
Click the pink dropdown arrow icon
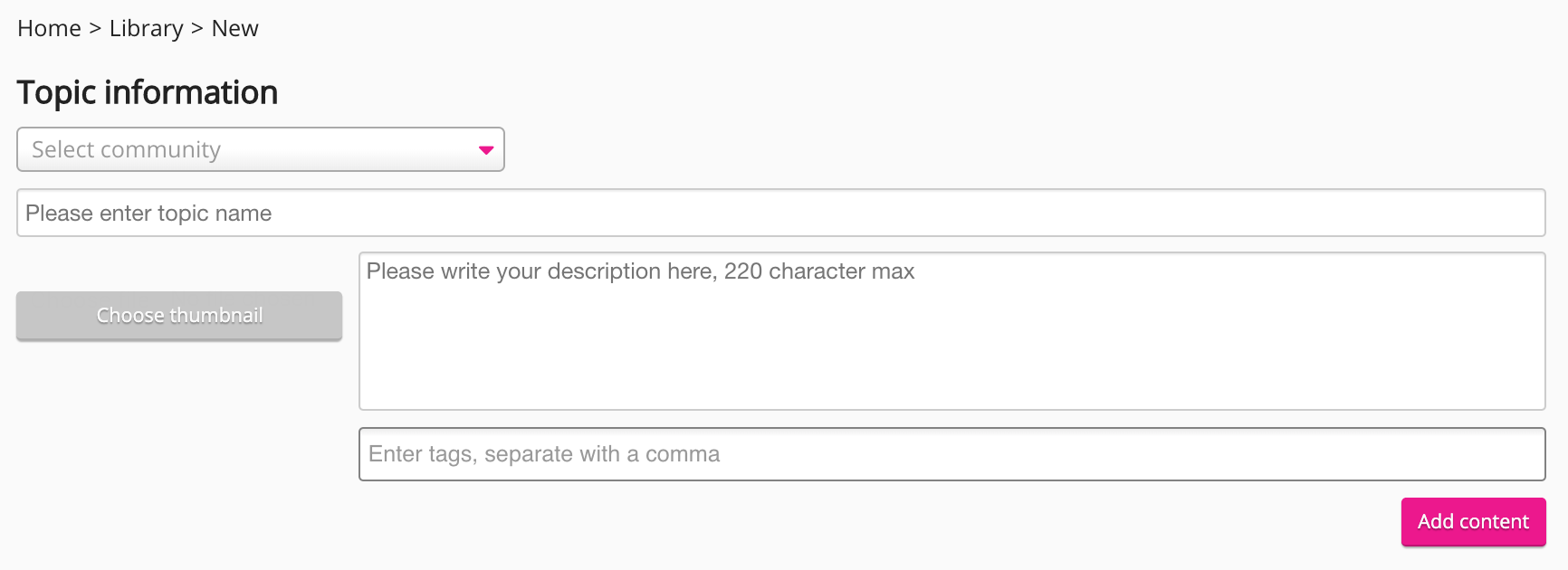click(486, 150)
